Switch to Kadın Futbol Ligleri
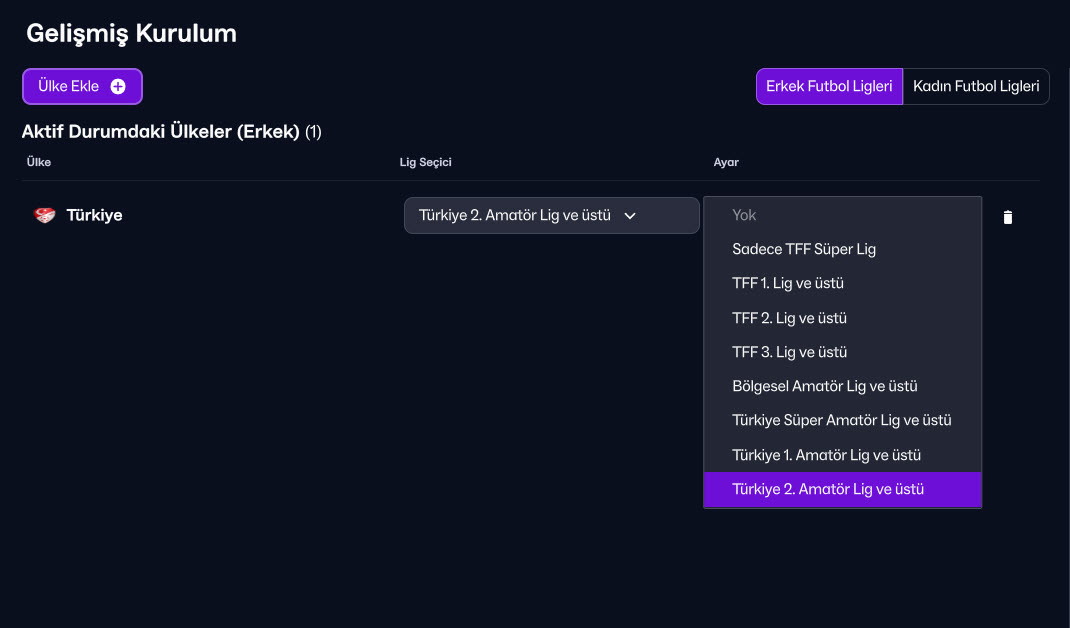The width and height of the screenshot is (1070, 628). pyautogui.click(x=975, y=87)
